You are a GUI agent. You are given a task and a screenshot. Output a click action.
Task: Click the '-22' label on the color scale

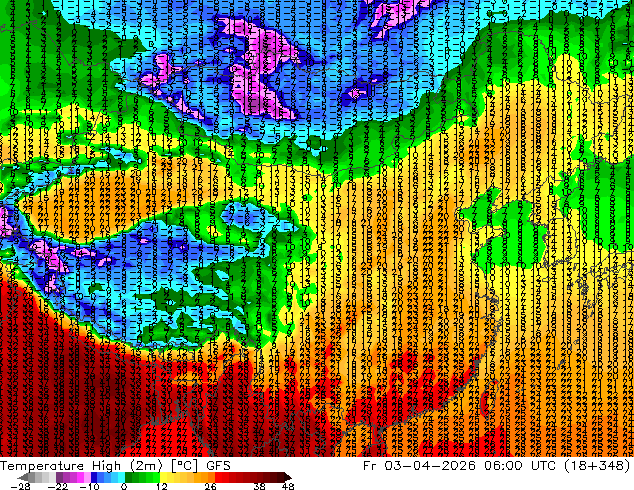58,486
